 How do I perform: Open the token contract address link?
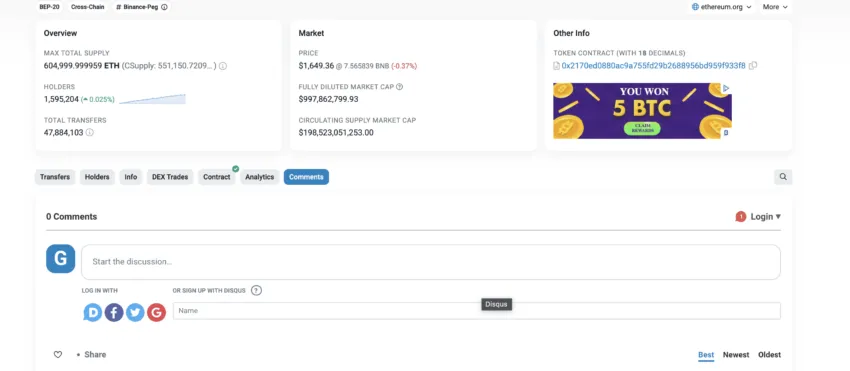coord(653,66)
